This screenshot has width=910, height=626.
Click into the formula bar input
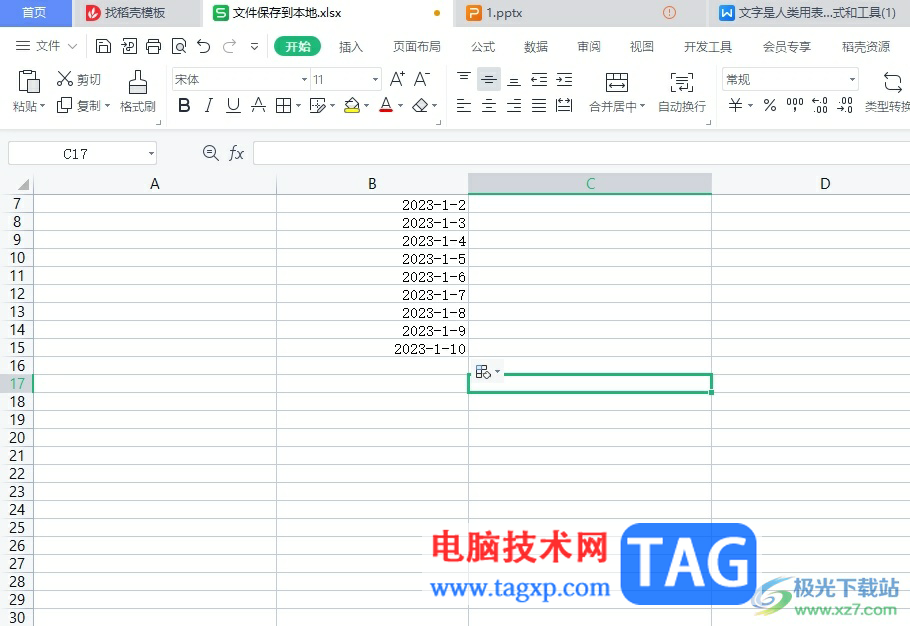point(582,154)
